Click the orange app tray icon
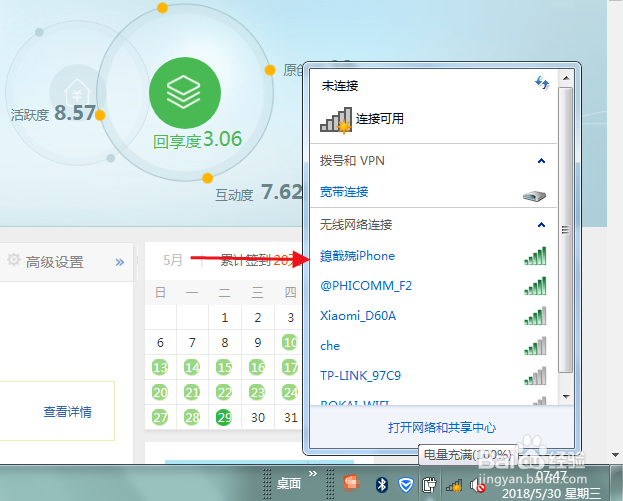Screen dimensions: 623x501 352,484
